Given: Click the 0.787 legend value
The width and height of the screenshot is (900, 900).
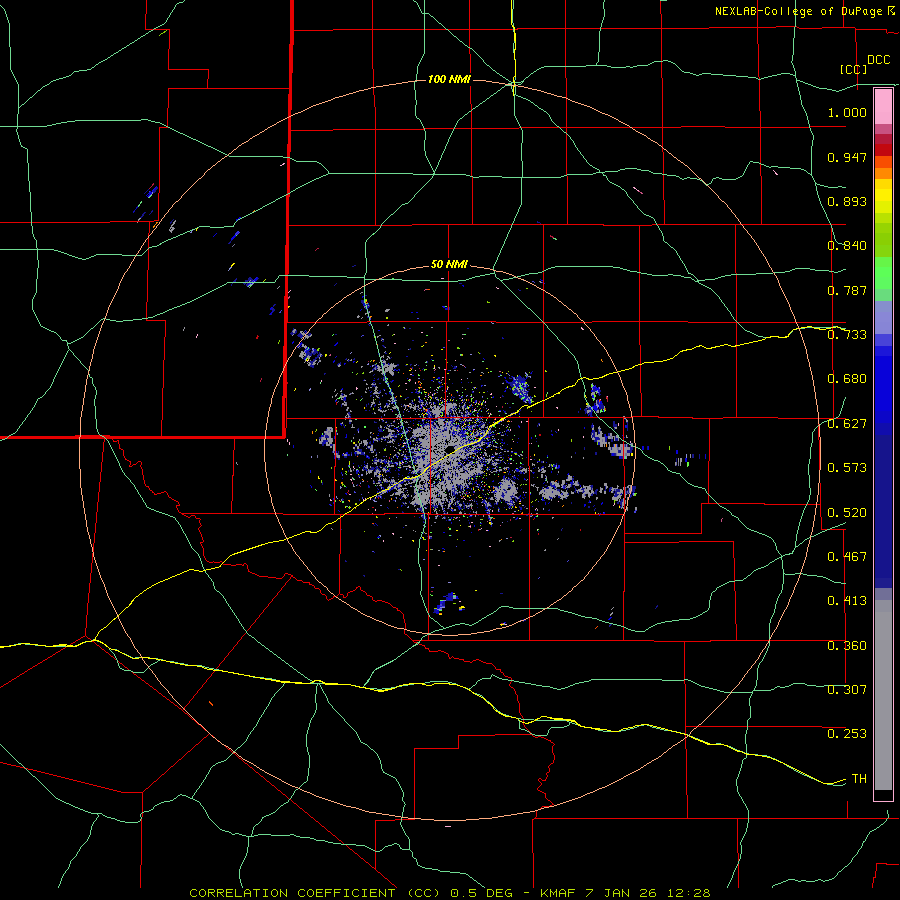Looking at the screenshot, I should coord(847,290).
